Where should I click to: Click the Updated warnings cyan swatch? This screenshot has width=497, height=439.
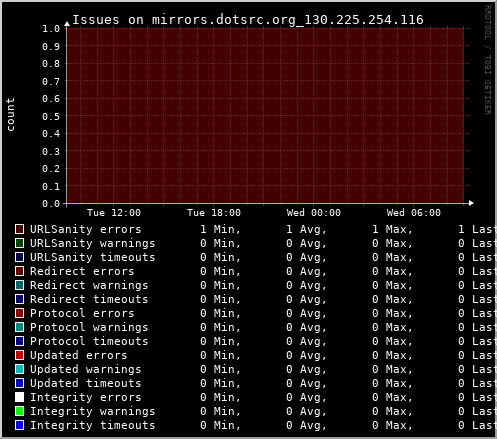19,369
